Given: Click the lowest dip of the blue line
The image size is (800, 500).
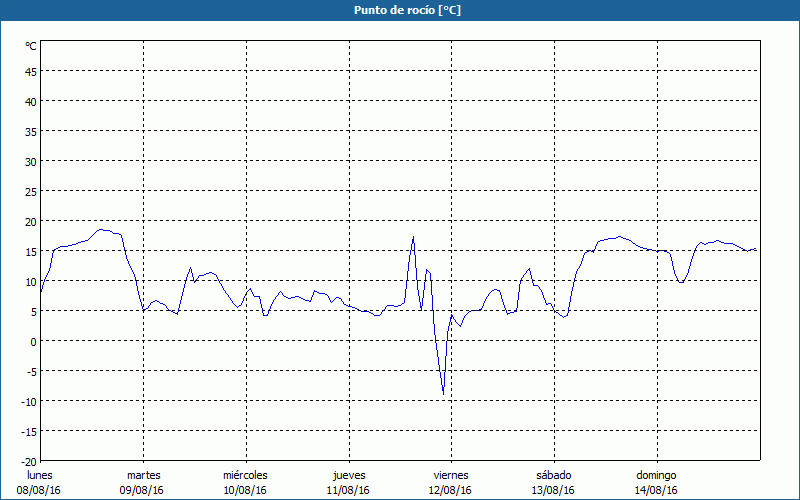Looking at the screenshot, I should coord(443,394).
